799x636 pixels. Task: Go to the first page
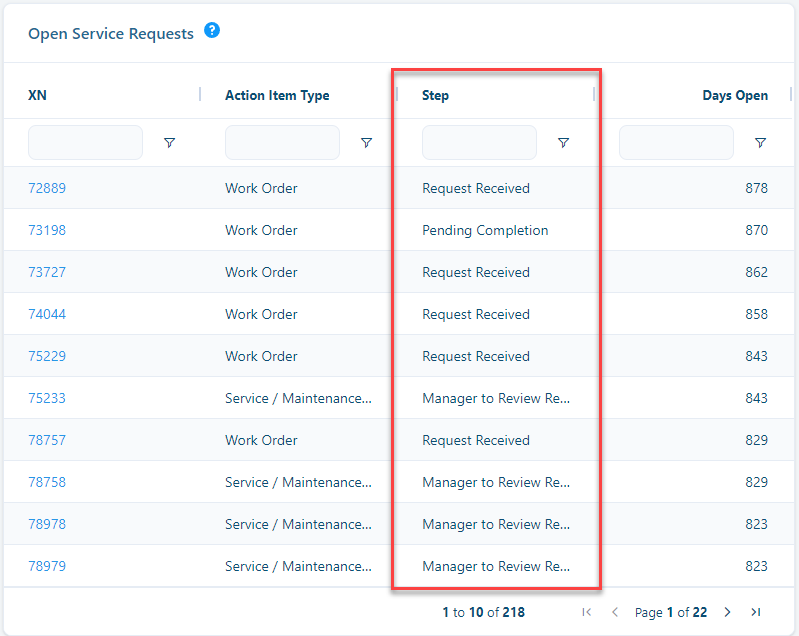click(587, 612)
